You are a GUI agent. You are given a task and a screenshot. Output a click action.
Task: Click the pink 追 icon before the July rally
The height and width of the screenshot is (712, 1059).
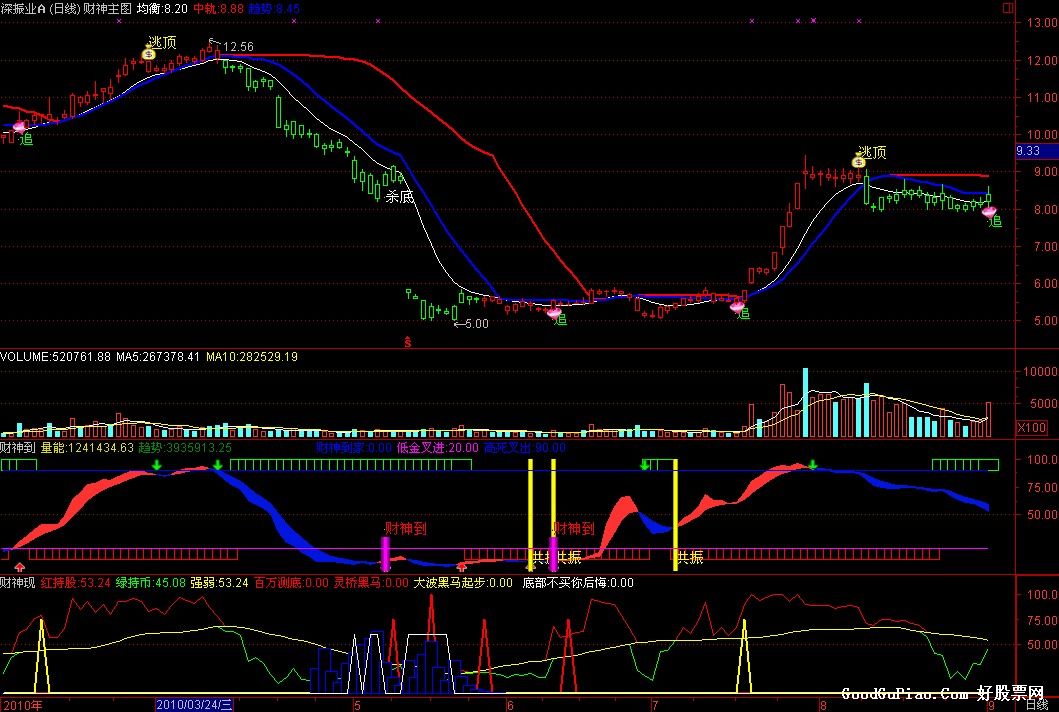pos(737,307)
